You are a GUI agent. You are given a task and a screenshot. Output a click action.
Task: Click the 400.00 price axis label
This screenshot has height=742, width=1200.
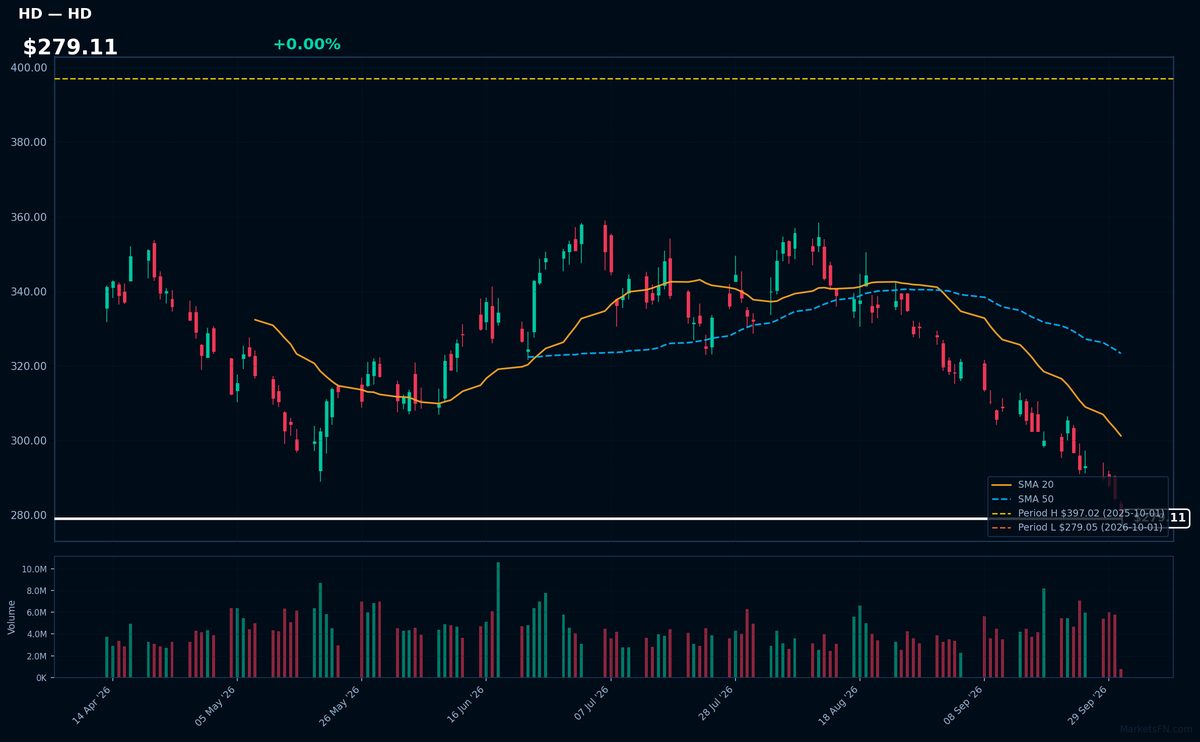29,67
